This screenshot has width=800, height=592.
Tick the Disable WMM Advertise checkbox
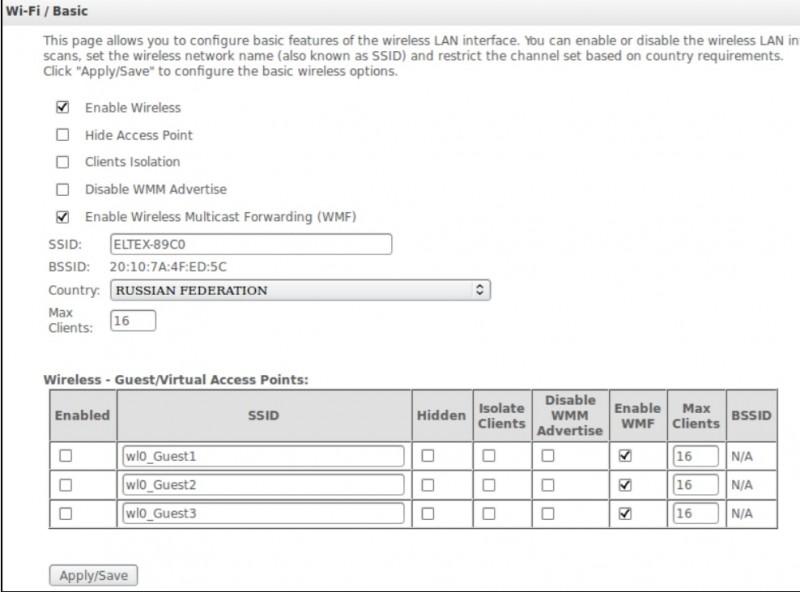coord(62,189)
